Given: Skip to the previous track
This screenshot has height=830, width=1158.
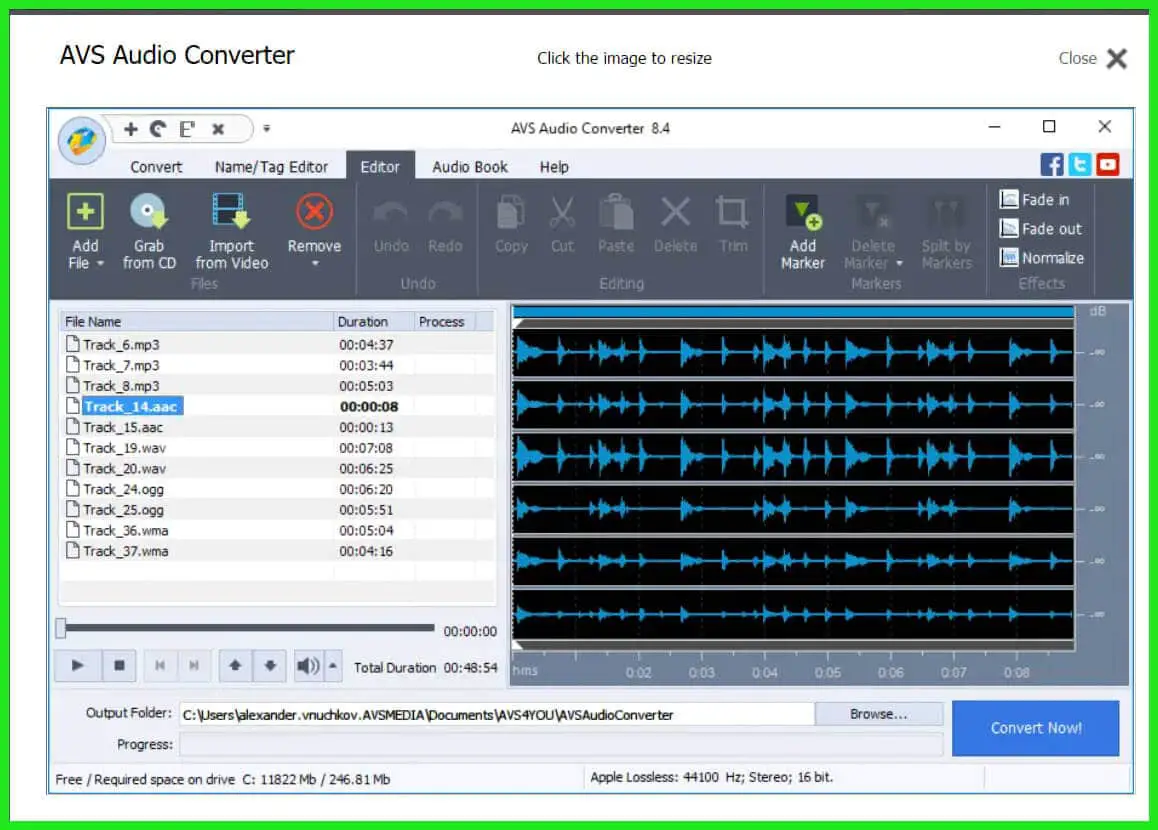Looking at the screenshot, I should point(160,666).
